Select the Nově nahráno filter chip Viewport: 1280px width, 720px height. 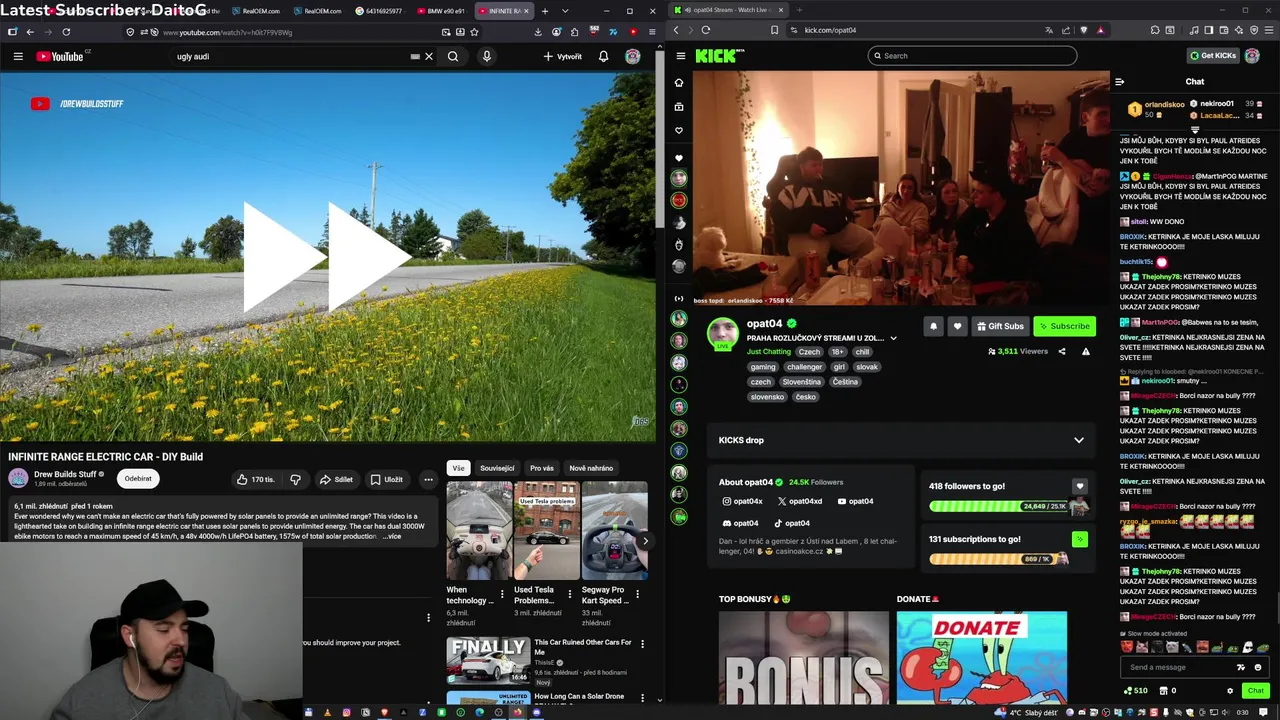[x=591, y=468]
